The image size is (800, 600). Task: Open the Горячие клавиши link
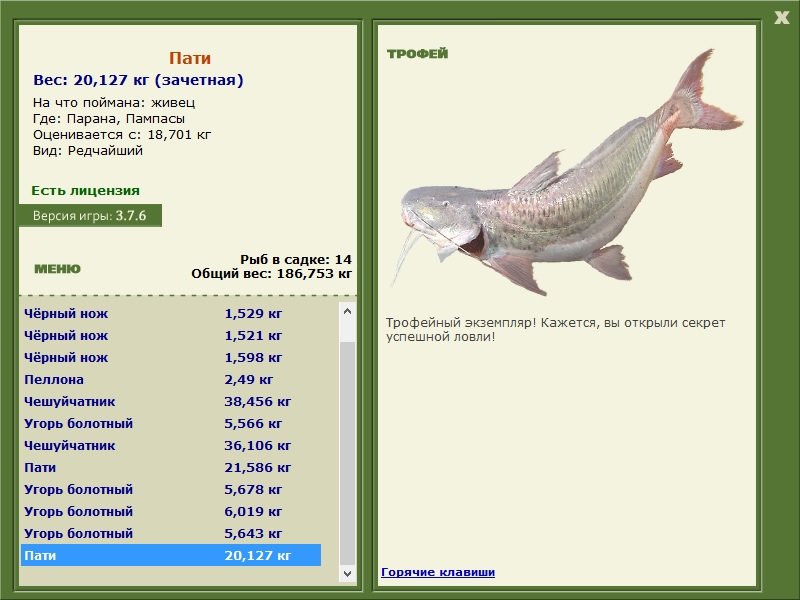[x=438, y=572]
